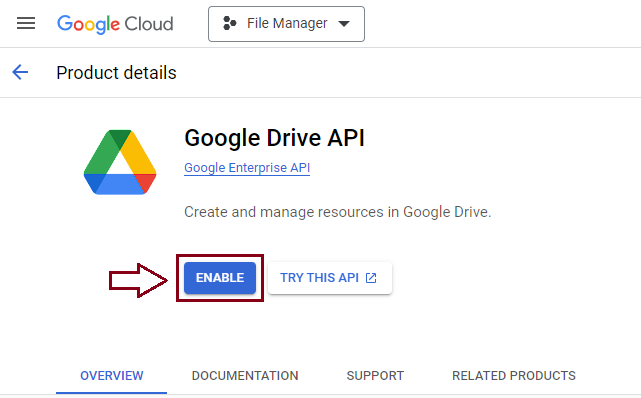Viewport: 641px width, 398px height.
Task: Click the Google Cloud logo
Action: (115, 24)
